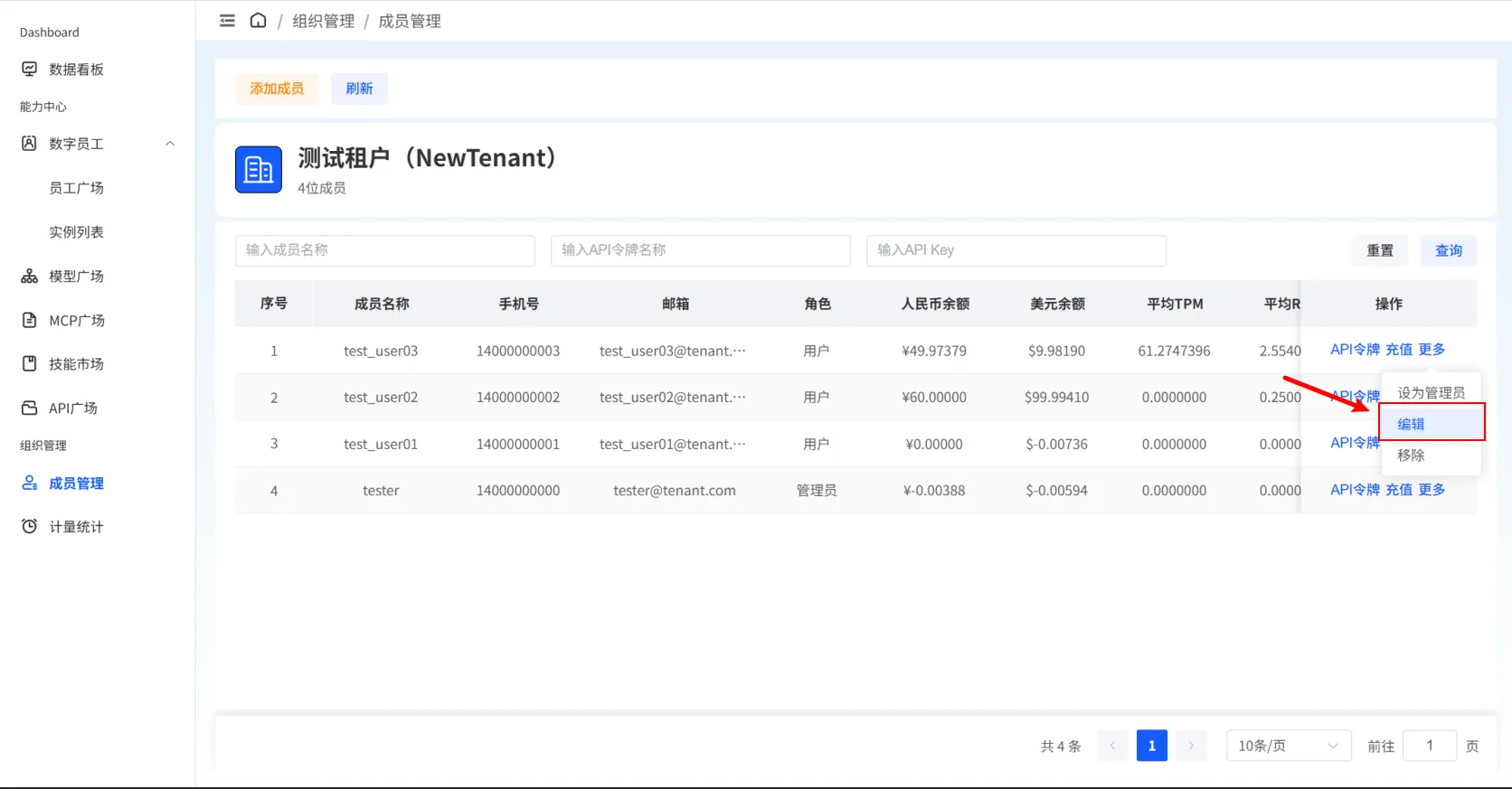
Task: Click the 人民币余额 column header
Action: [x=935, y=304]
